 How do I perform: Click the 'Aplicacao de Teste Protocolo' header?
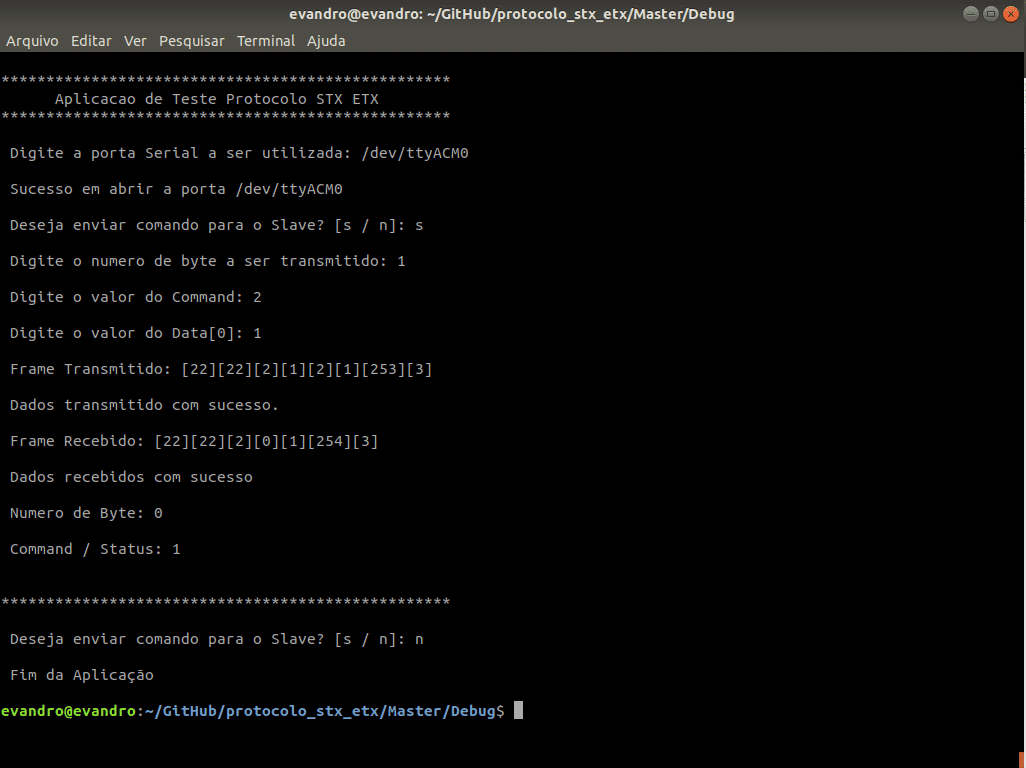click(216, 99)
